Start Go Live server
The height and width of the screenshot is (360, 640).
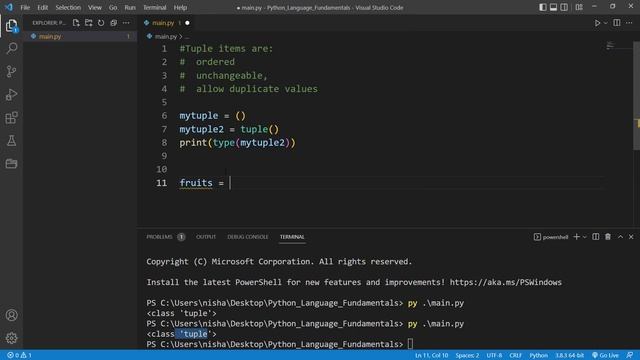605,355
